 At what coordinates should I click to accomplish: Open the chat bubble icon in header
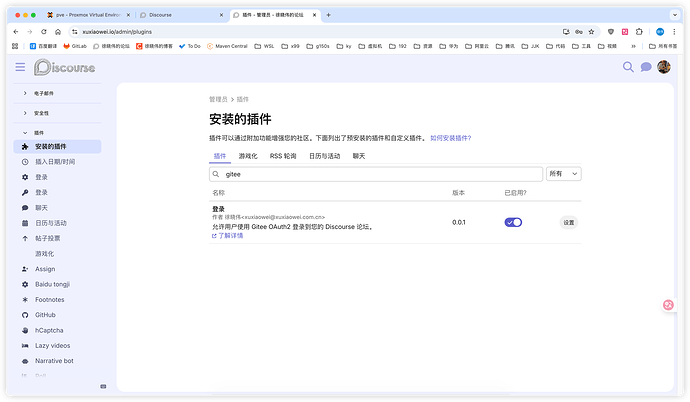[x=646, y=67]
